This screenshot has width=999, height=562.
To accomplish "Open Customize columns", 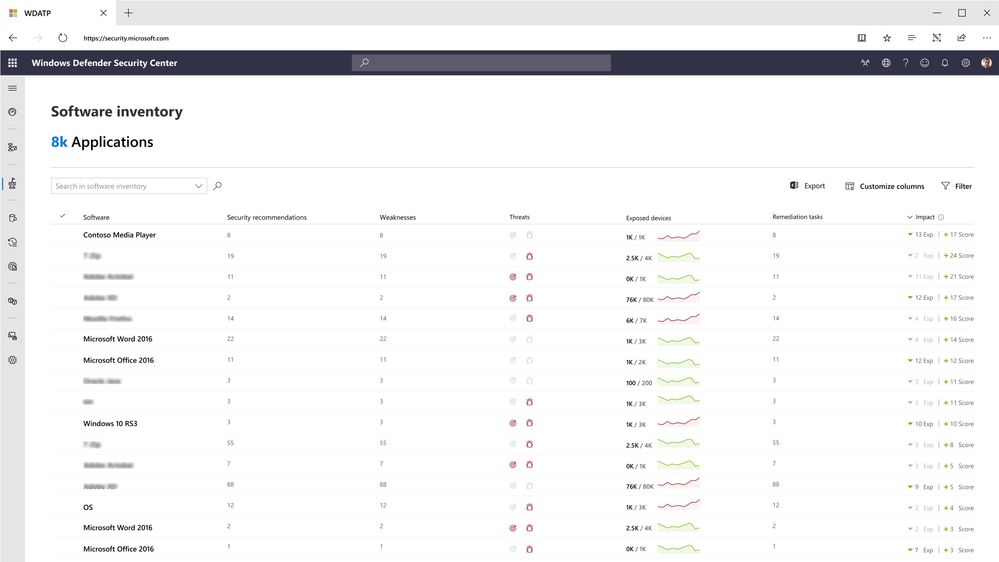I will [x=884, y=186].
